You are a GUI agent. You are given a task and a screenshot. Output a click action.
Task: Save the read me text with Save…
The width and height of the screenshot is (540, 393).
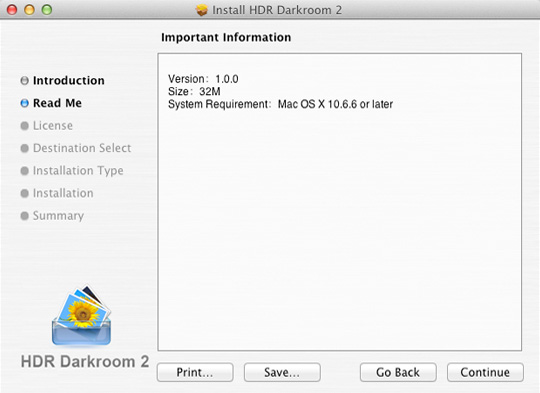coord(282,372)
